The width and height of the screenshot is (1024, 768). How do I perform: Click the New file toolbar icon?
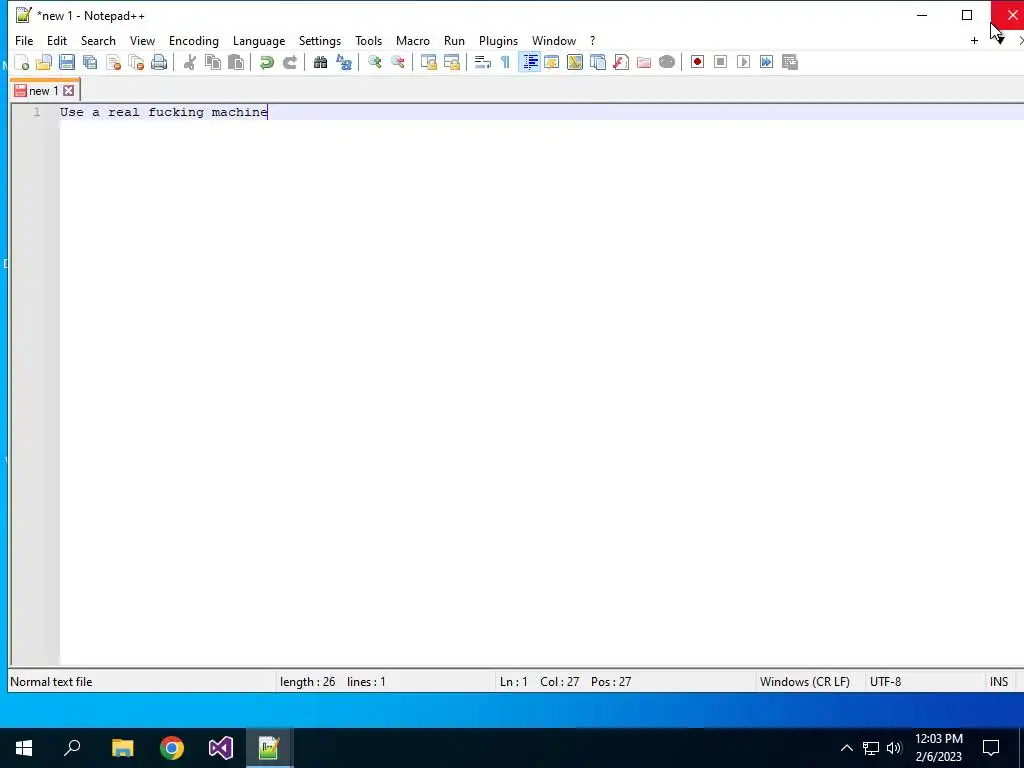pyautogui.click(x=22, y=62)
